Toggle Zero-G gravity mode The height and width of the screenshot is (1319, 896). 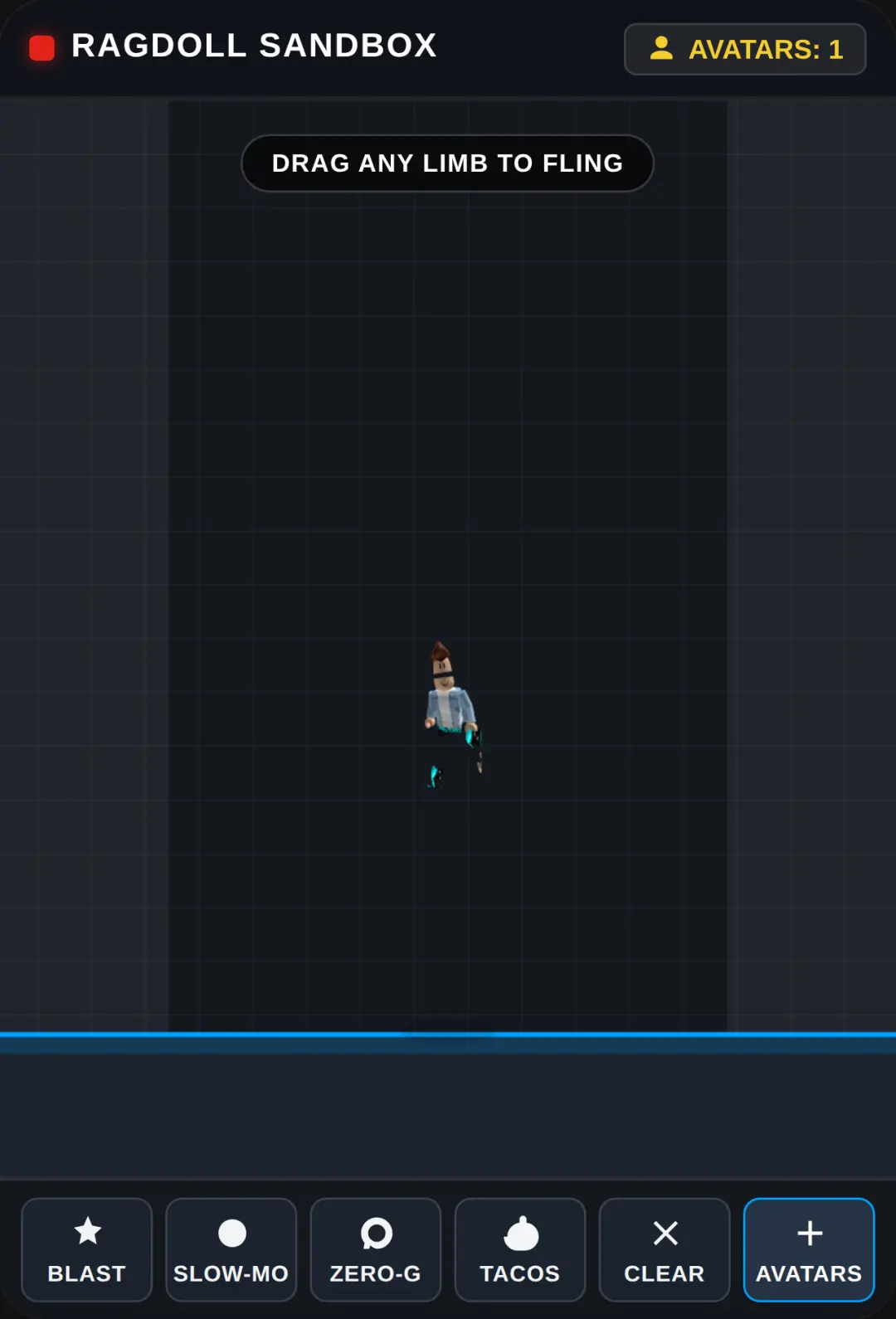(x=376, y=1249)
